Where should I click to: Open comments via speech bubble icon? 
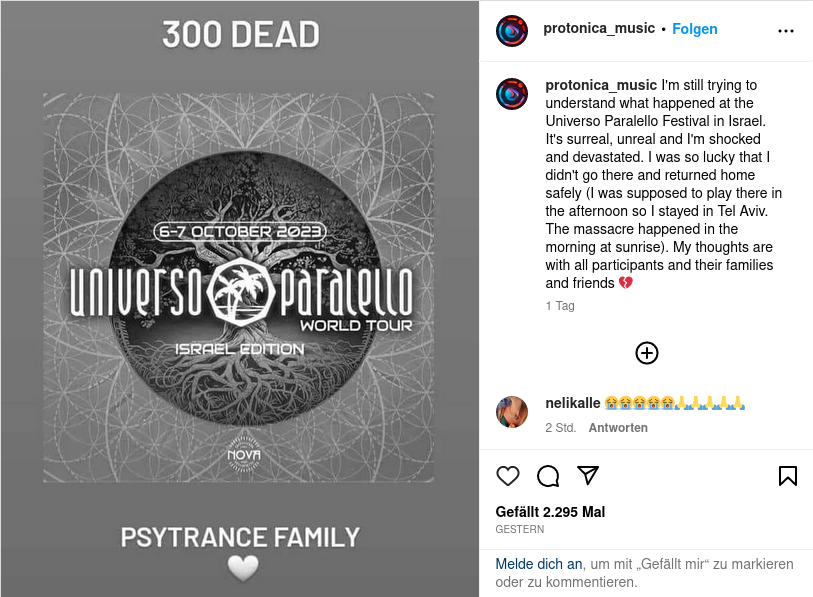click(548, 476)
